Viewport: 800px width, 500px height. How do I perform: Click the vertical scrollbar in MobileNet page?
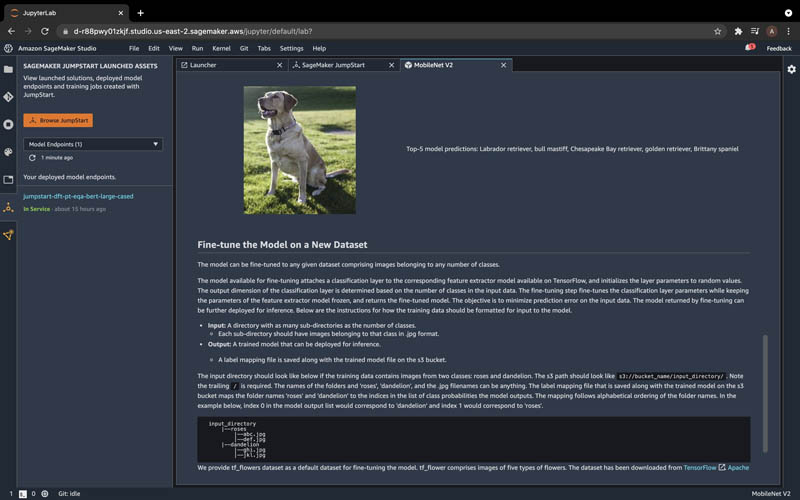(x=765, y=393)
